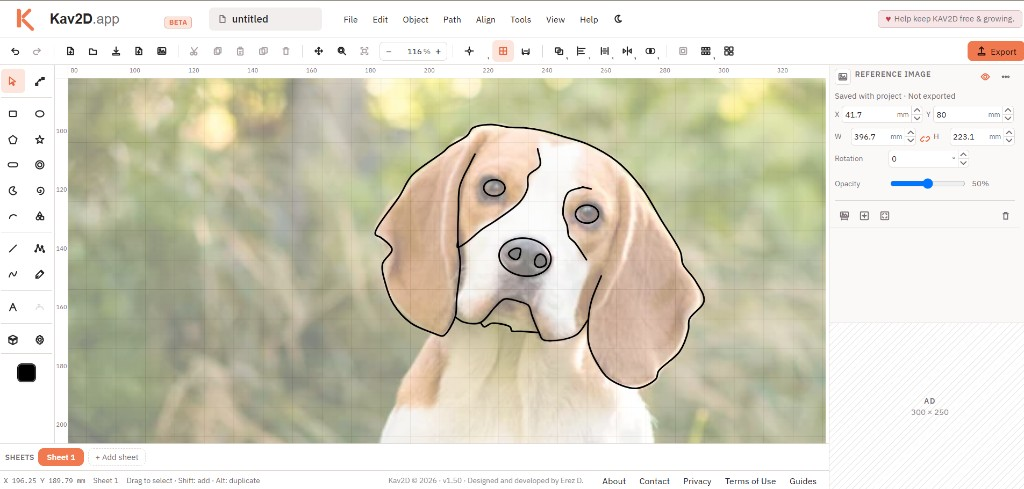Open the View menu

555,20
